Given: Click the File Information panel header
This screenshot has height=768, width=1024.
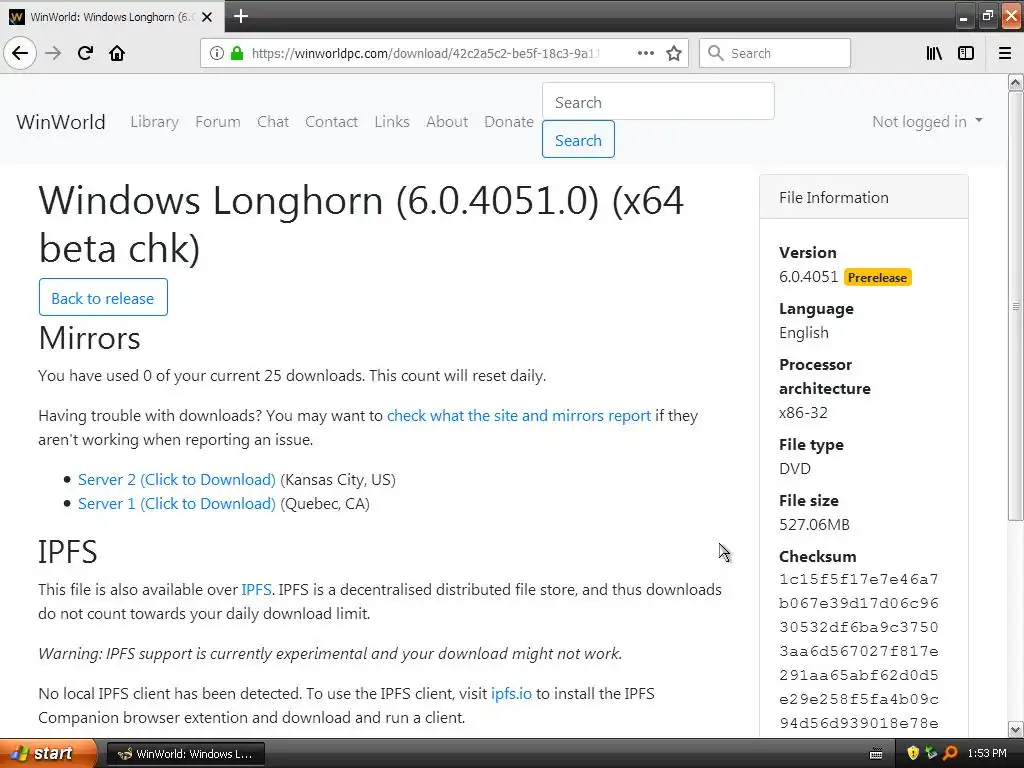Looking at the screenshot, I should pos(863,197).
